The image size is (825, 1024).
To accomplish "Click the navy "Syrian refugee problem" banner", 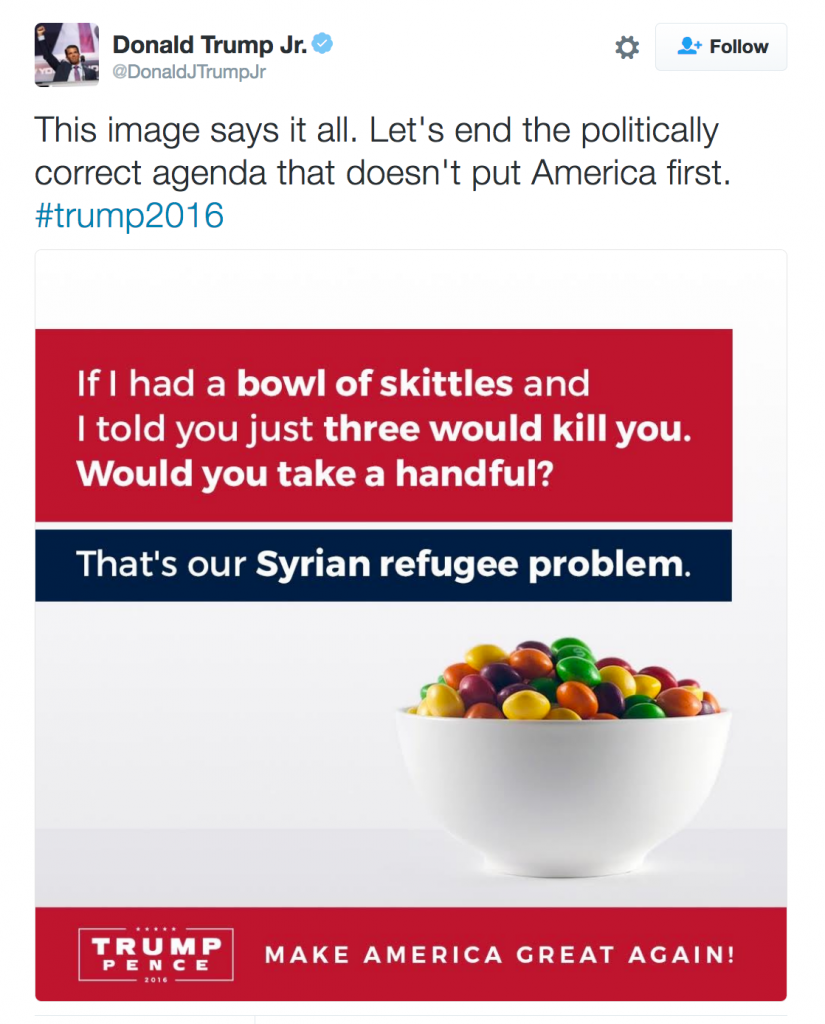I will (x=383, y=566).
